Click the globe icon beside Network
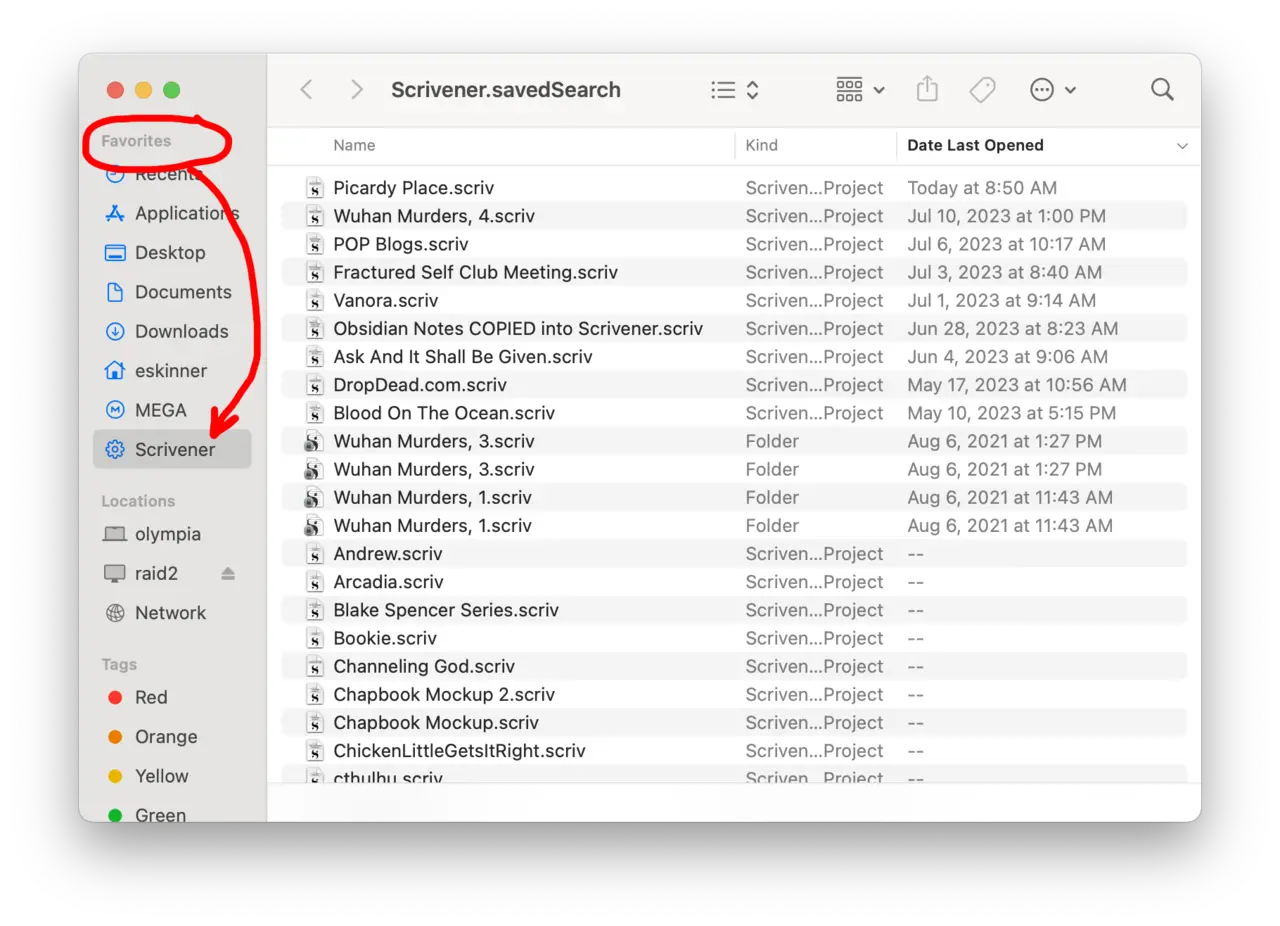This screenshot has width=1280, height=926. [115, 613]
